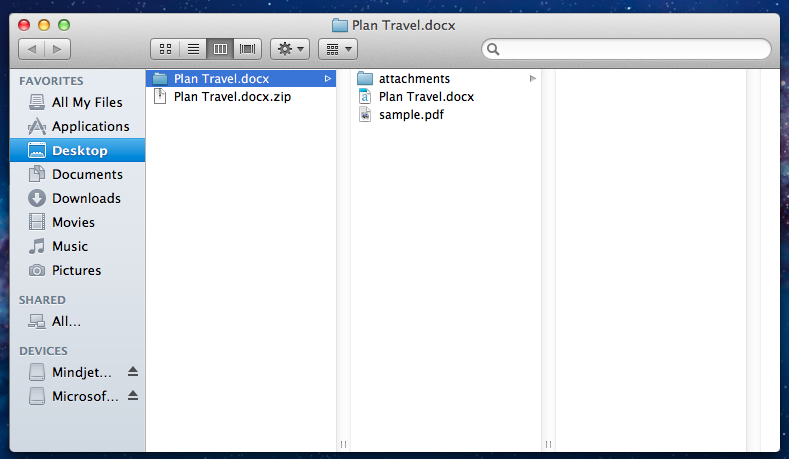Click the sample.pdf file icon
Image resolution: width=789 pixels, height=459 pixels.
[x=365, y=114]
